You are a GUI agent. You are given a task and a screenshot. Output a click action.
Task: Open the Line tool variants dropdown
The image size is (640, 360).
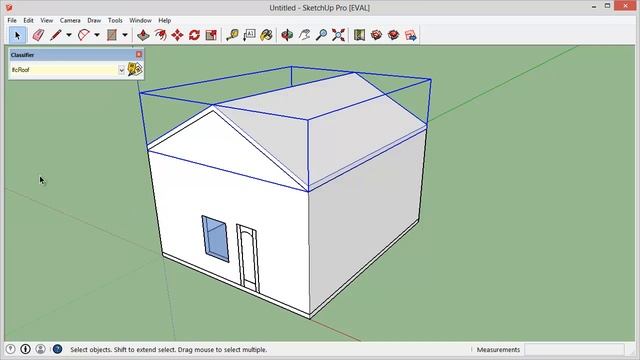(x=69, y=35)
